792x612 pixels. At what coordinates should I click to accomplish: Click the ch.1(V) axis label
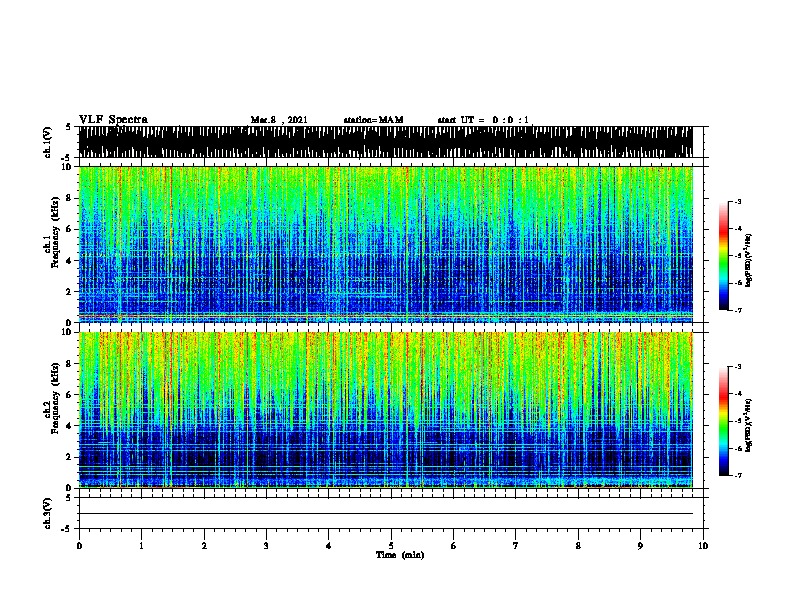coord(48,142)
